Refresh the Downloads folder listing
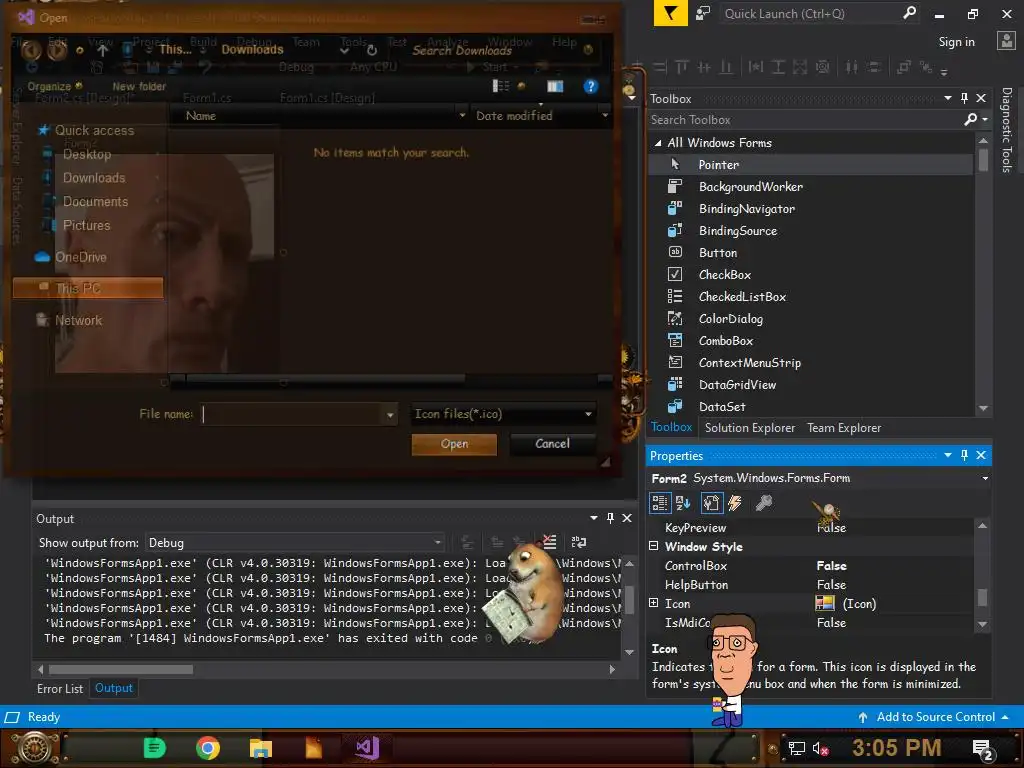This screenshot has height=768, width=1024. (372, 50)
